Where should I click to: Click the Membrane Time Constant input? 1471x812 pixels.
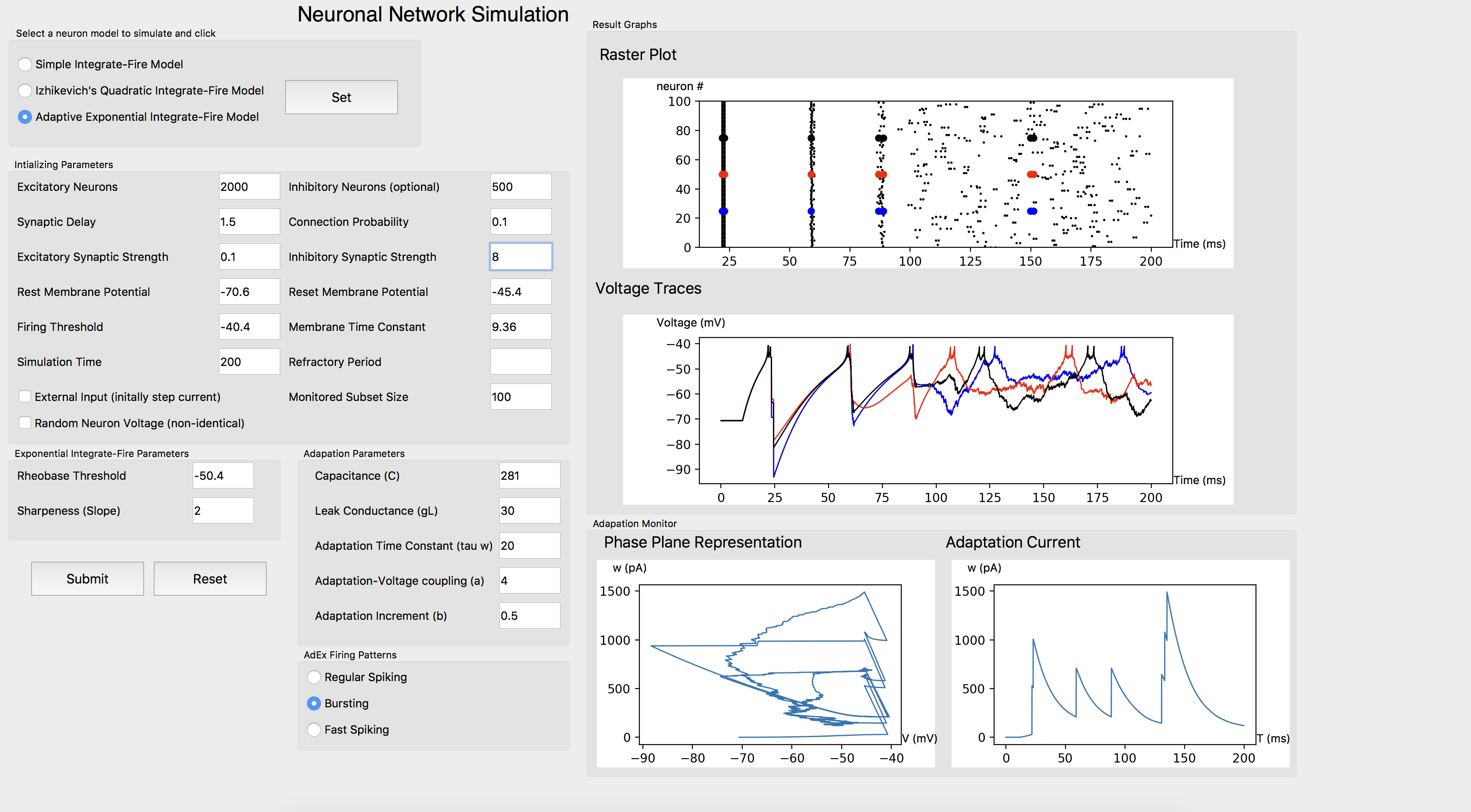521,327
